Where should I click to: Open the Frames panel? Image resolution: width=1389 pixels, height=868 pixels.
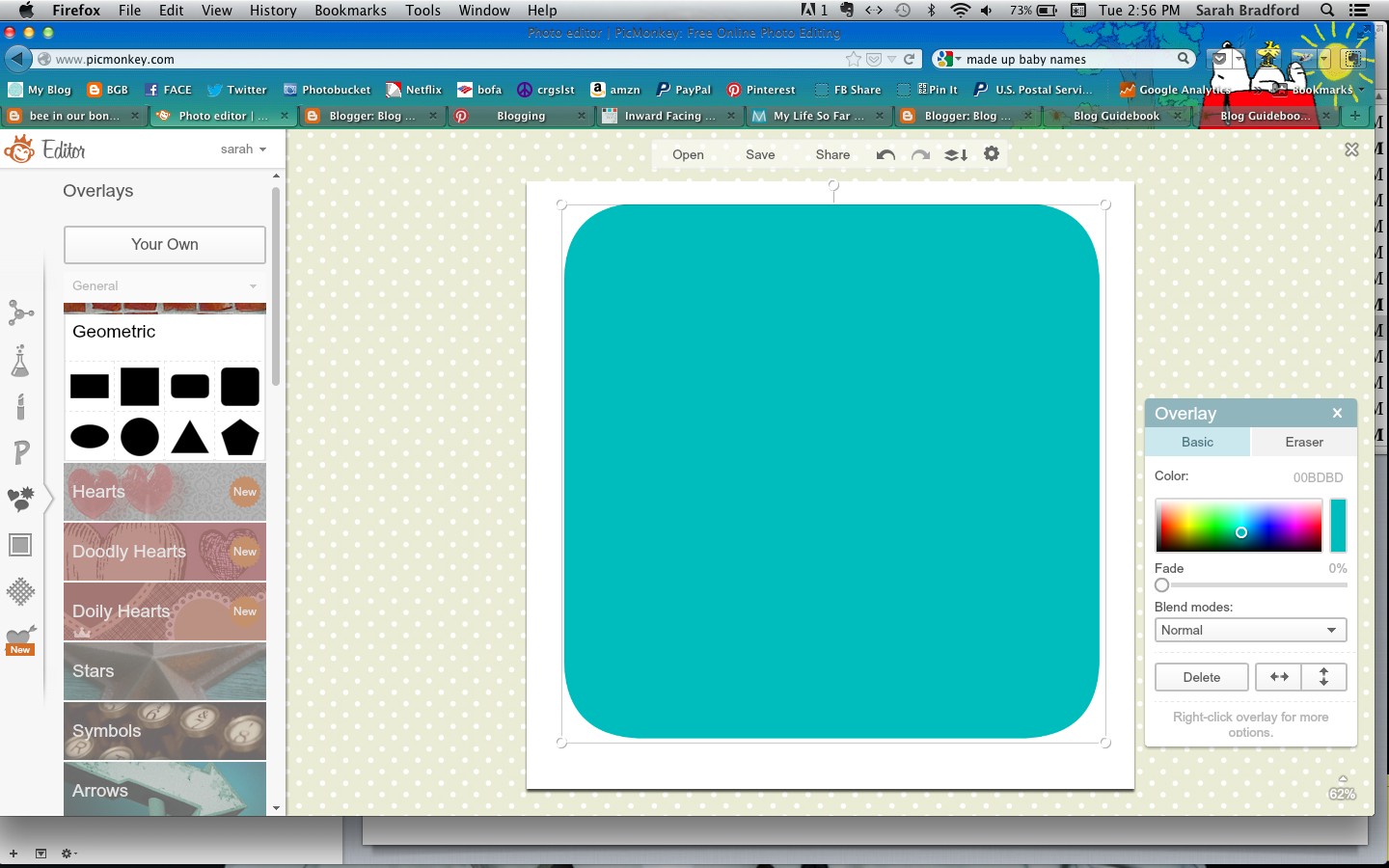coord(21,545)
